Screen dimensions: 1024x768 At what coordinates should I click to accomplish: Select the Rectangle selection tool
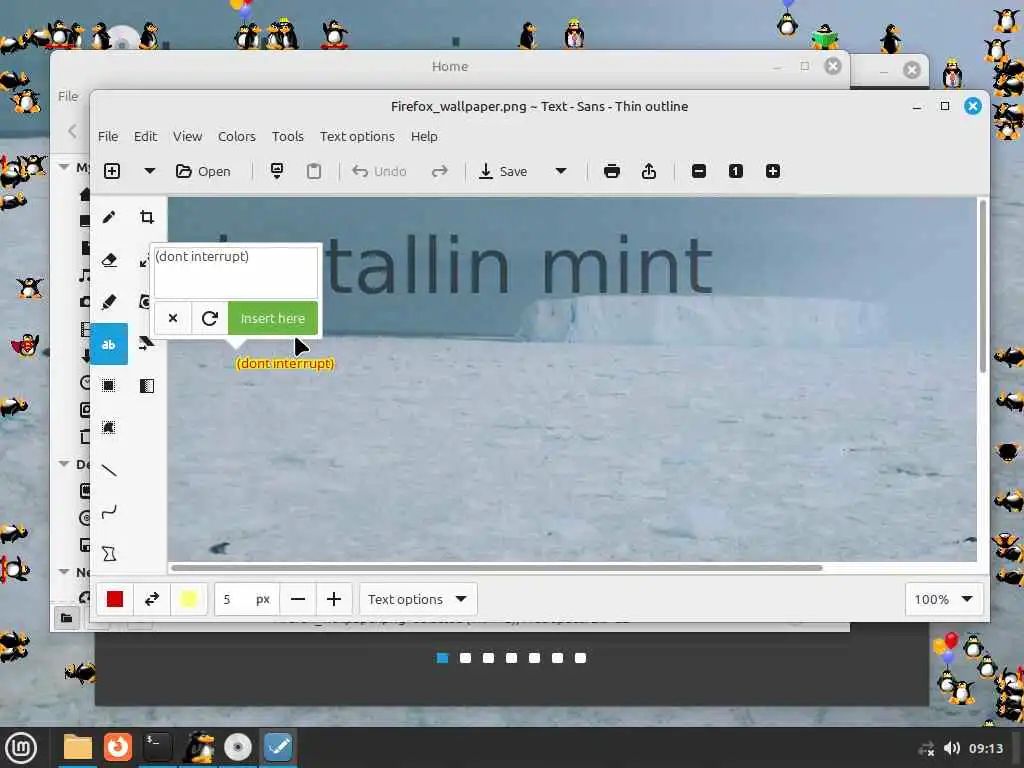[109, 385]
